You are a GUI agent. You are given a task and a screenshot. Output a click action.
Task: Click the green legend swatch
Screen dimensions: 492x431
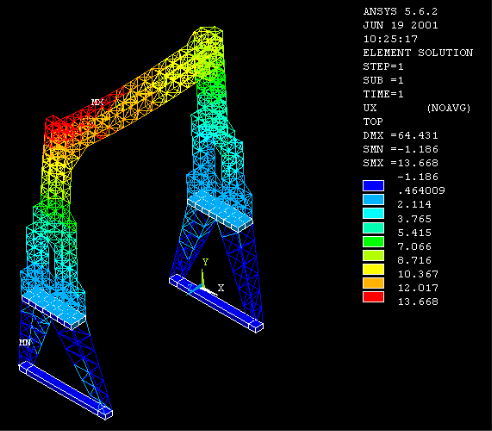(373, 241)
